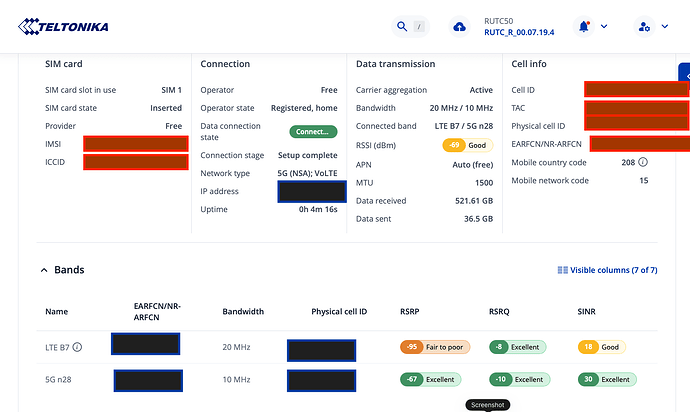Click info icon beside Mobile country code
690x412 pixels.
click(x=643, y=162)
